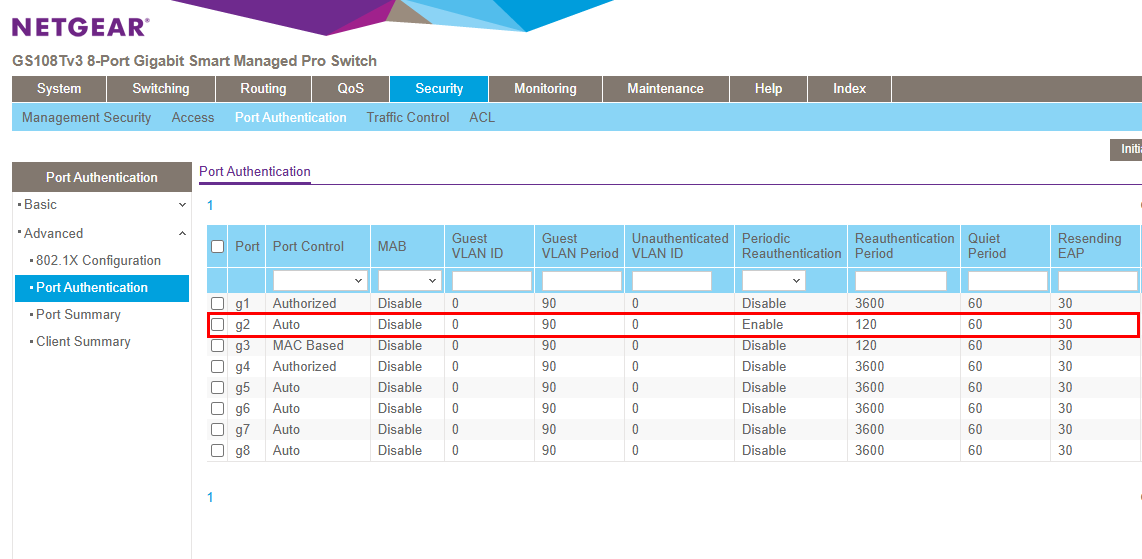The image size is (1142, 559).
Task: Open the MAB filter dropdown
Action: click(x=410, y=281)
